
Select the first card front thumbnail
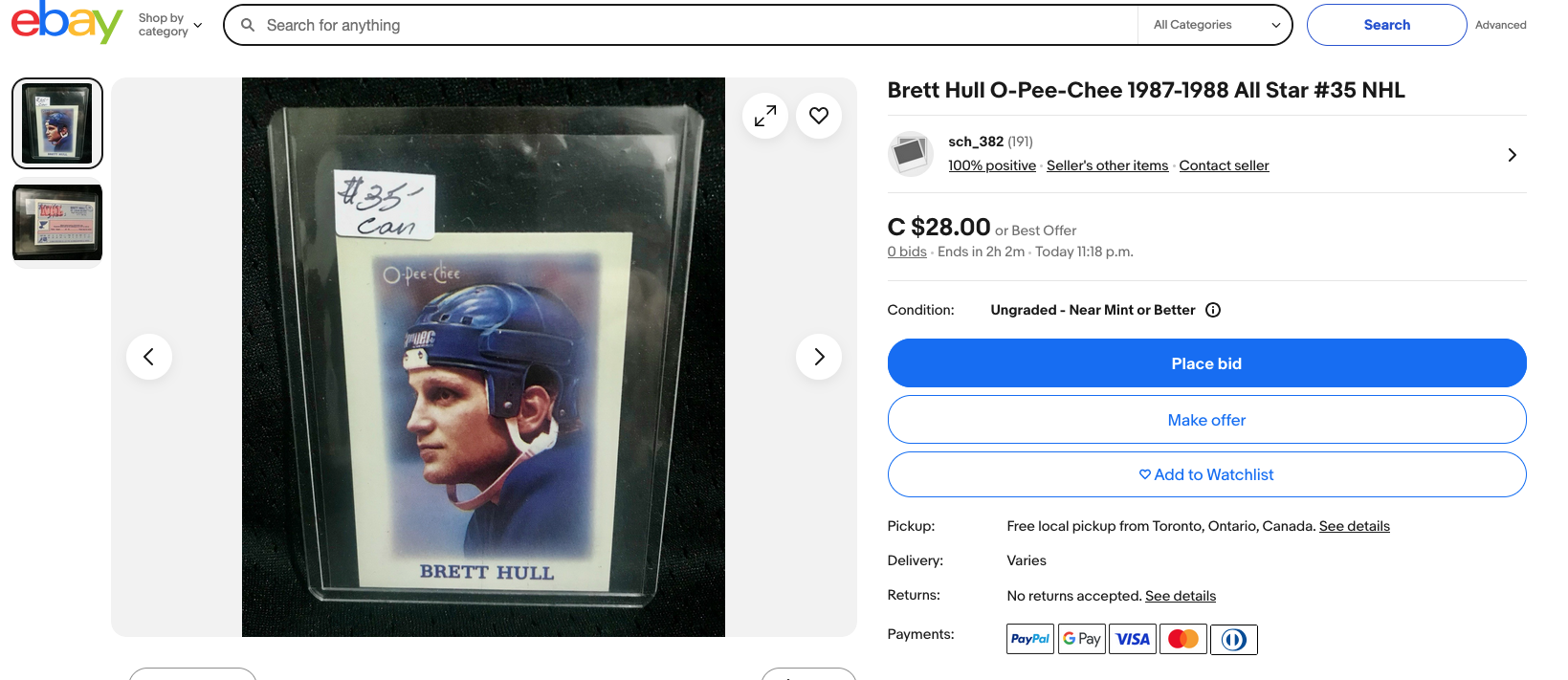pyautogui.click(x=57, y=123)
